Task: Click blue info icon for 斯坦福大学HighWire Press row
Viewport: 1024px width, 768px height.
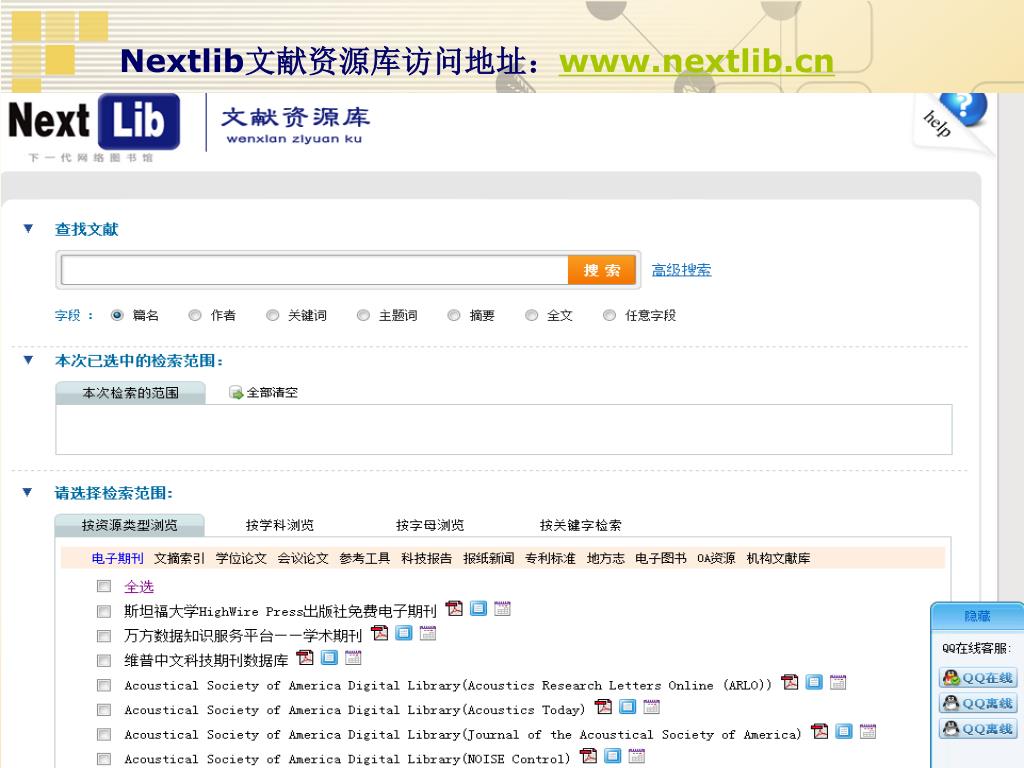Action: point(479,609)
